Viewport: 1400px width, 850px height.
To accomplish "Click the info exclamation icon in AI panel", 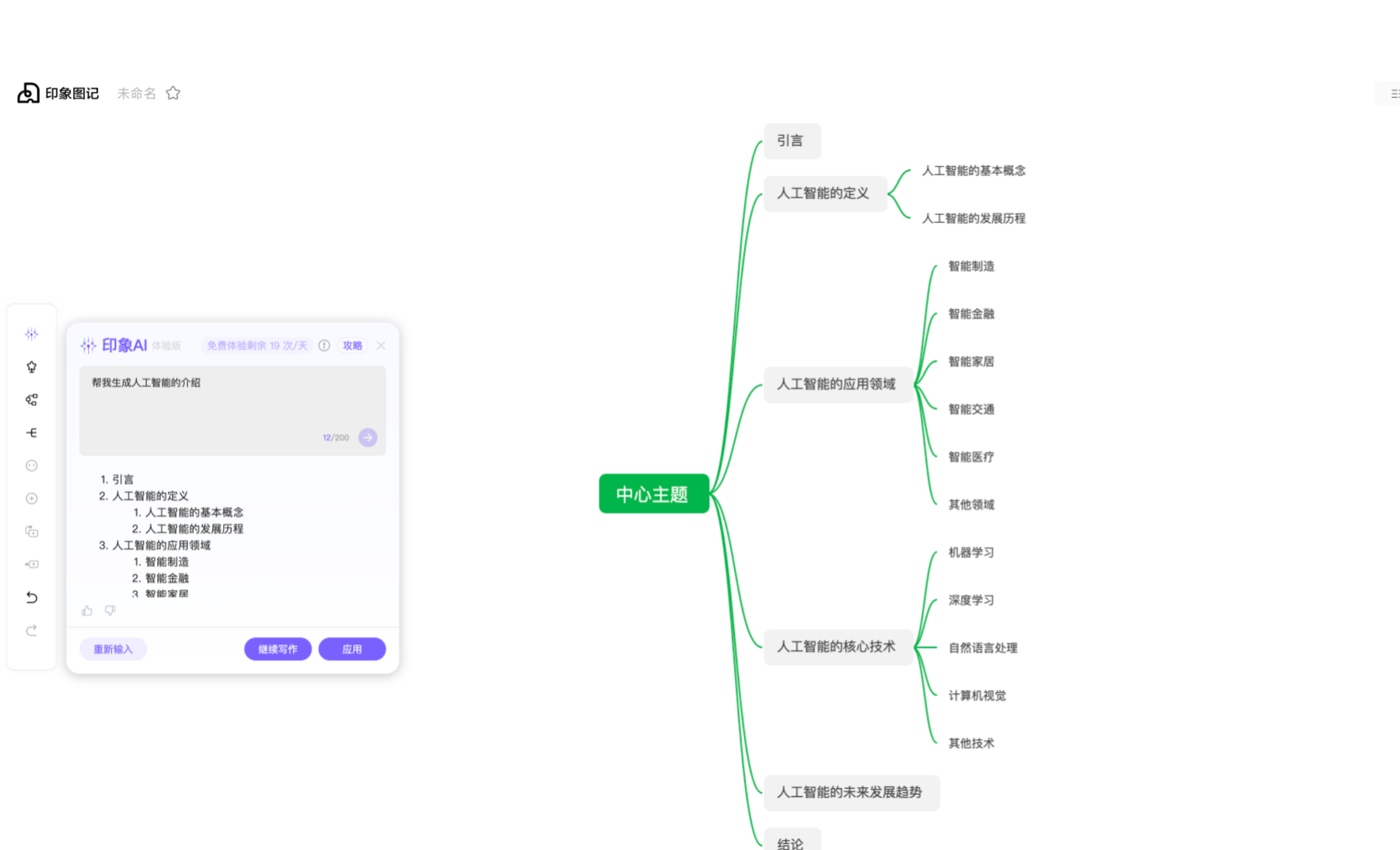I will tap(324, 346).
